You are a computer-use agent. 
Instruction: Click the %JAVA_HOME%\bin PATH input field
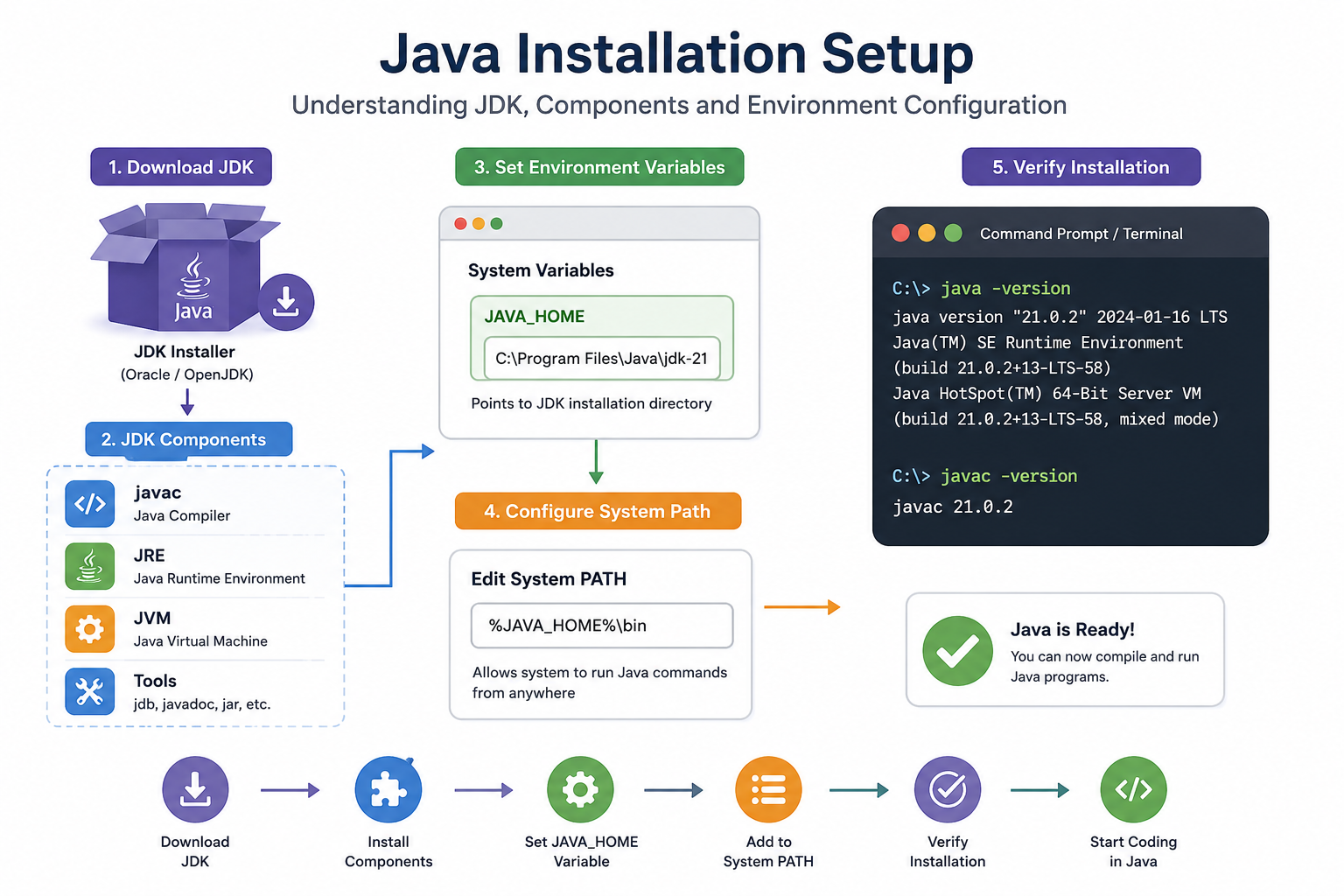(x=602, y=626)
